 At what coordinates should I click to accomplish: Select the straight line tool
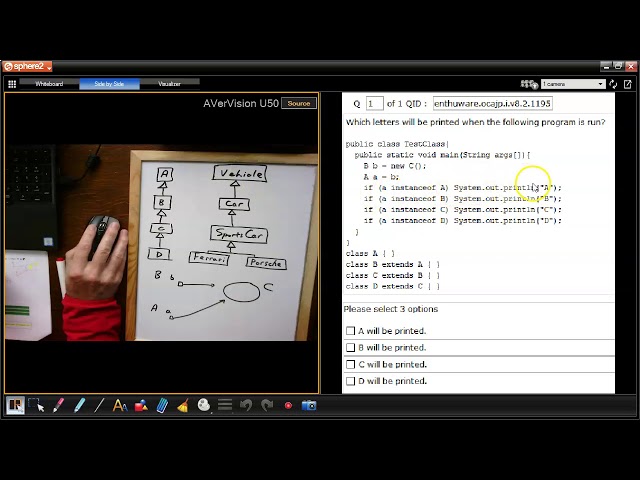click(99, 405)
